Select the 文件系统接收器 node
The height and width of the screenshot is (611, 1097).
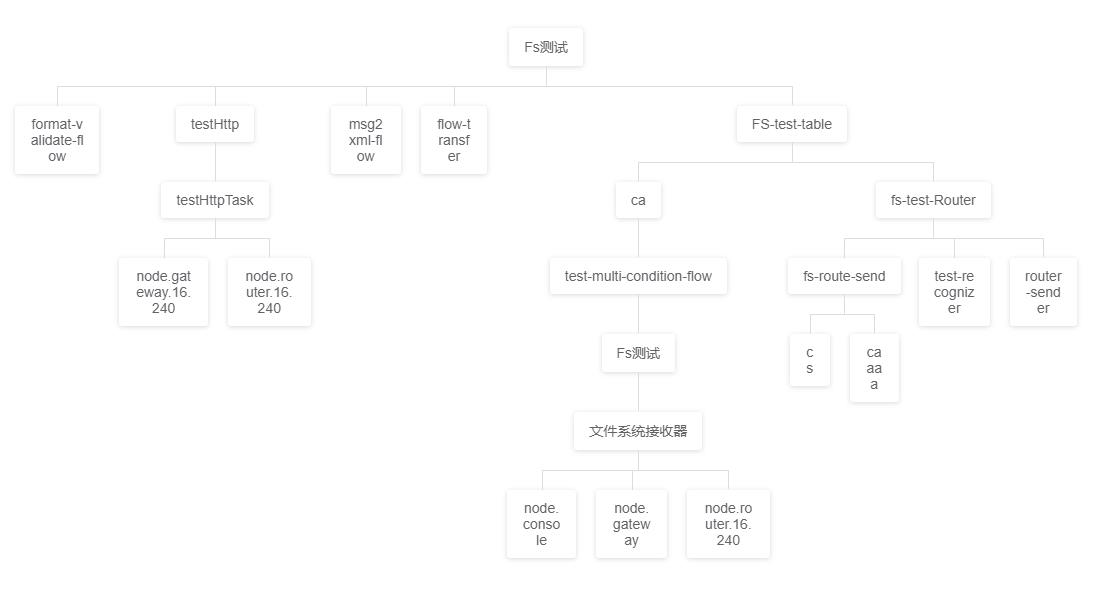pyautogui.click(x=638, y=431)
